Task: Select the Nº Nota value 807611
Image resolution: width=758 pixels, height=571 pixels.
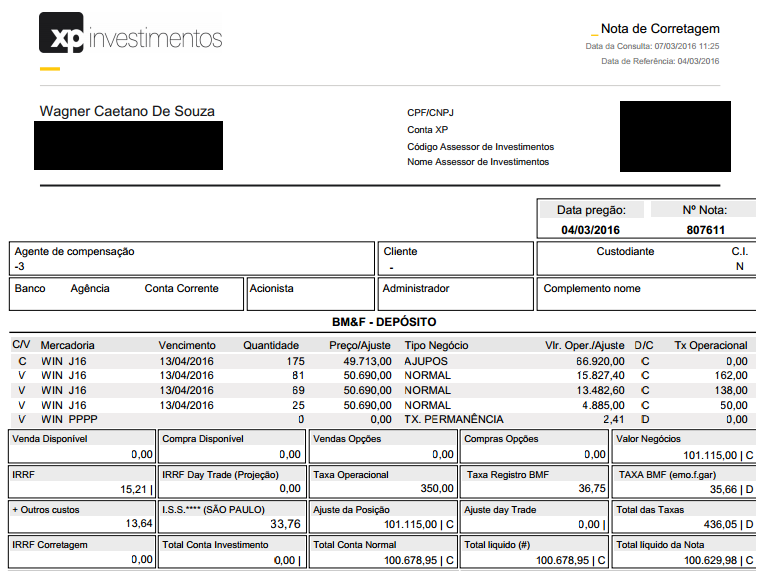Action: pyautogui.click(x=705, y=230)
